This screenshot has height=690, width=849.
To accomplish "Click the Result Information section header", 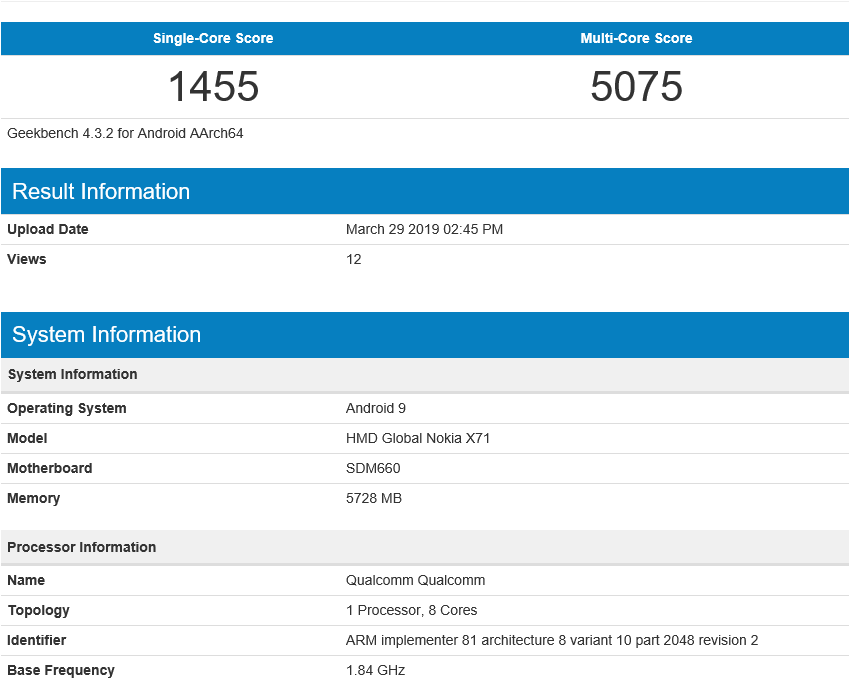I will pos(425,191).
